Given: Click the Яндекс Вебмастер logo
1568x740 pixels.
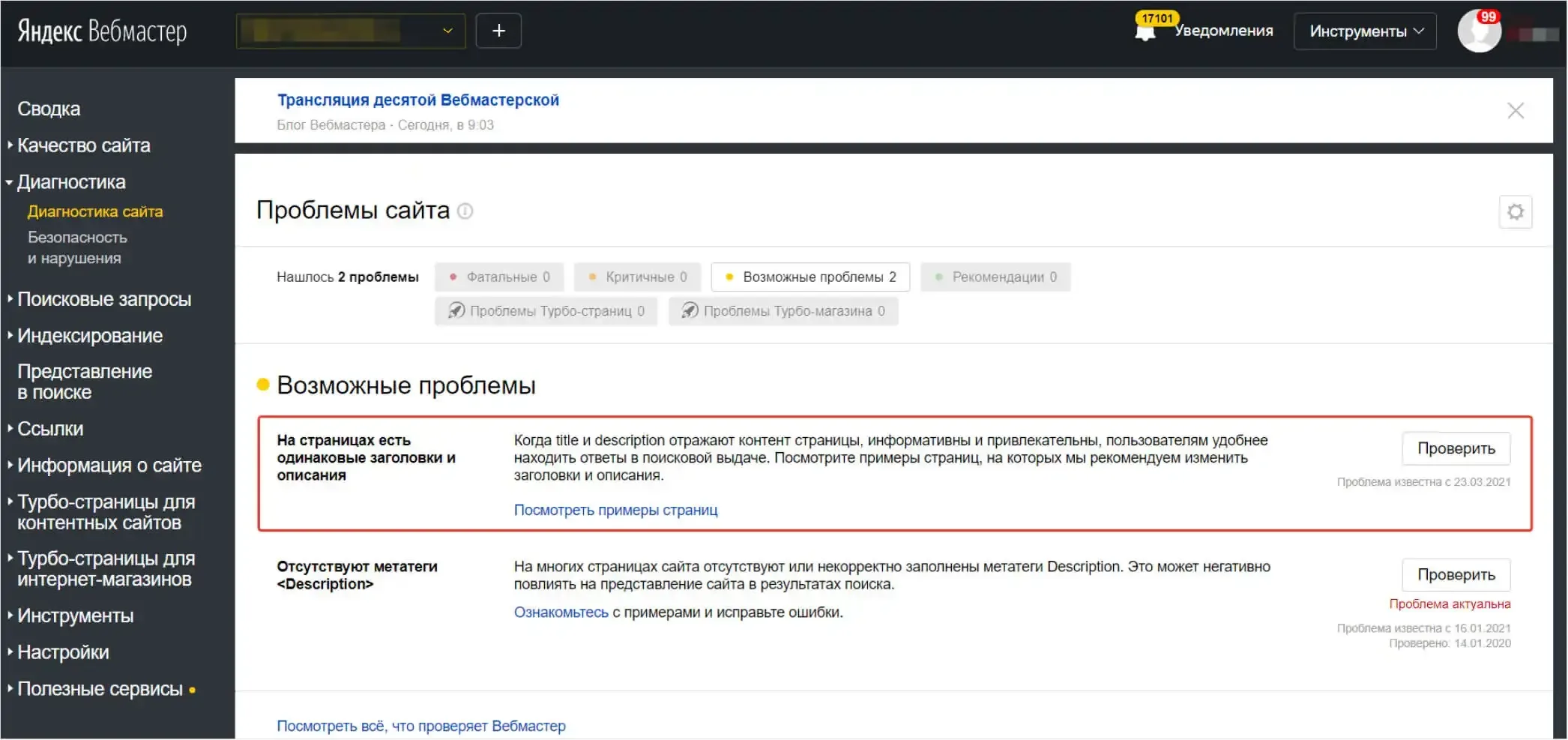Looking at the screenshot, I should pyautogui.click(x=100, y=30).
